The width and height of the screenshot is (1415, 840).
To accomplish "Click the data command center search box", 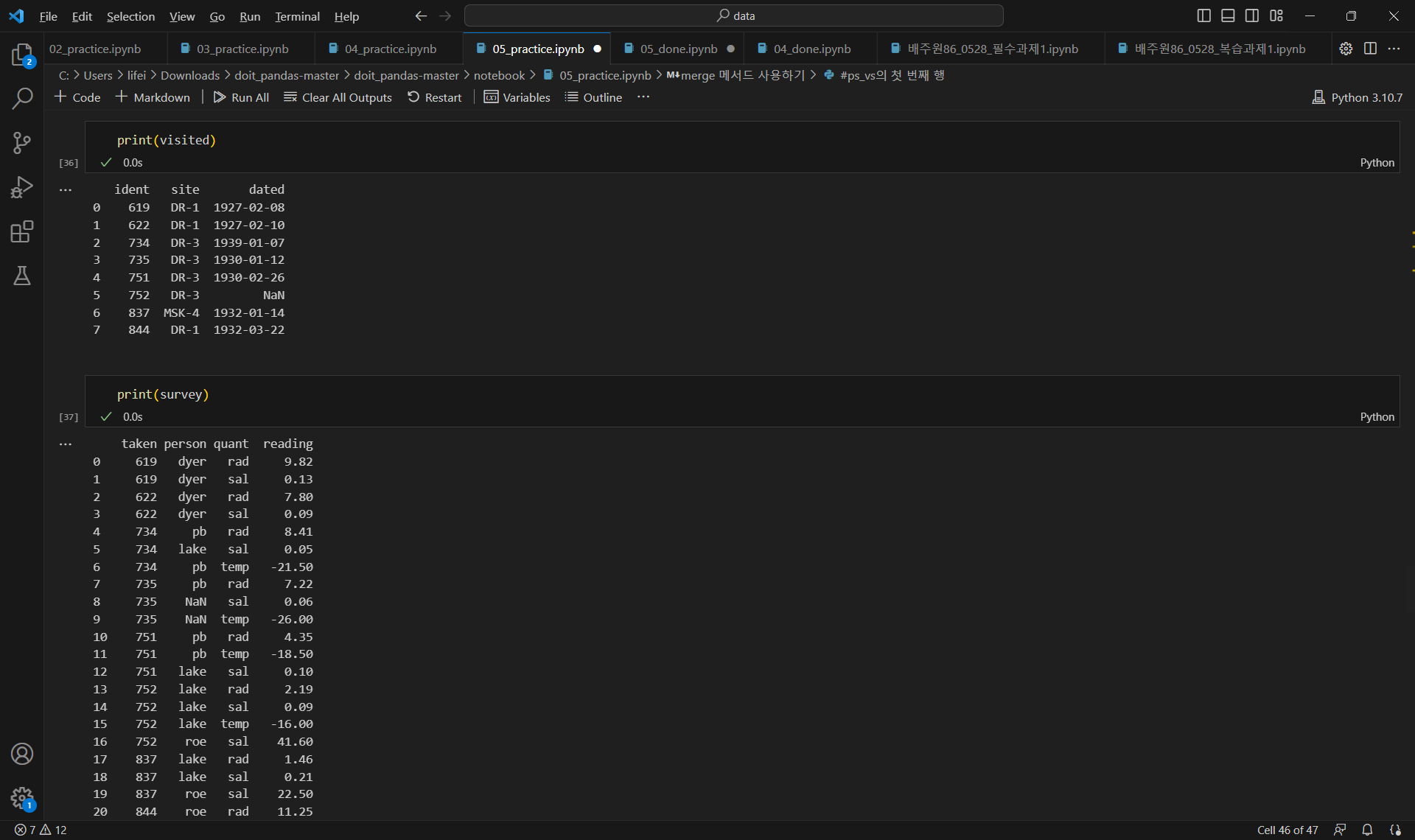I will pyautogui.click(x=734, y=15).
